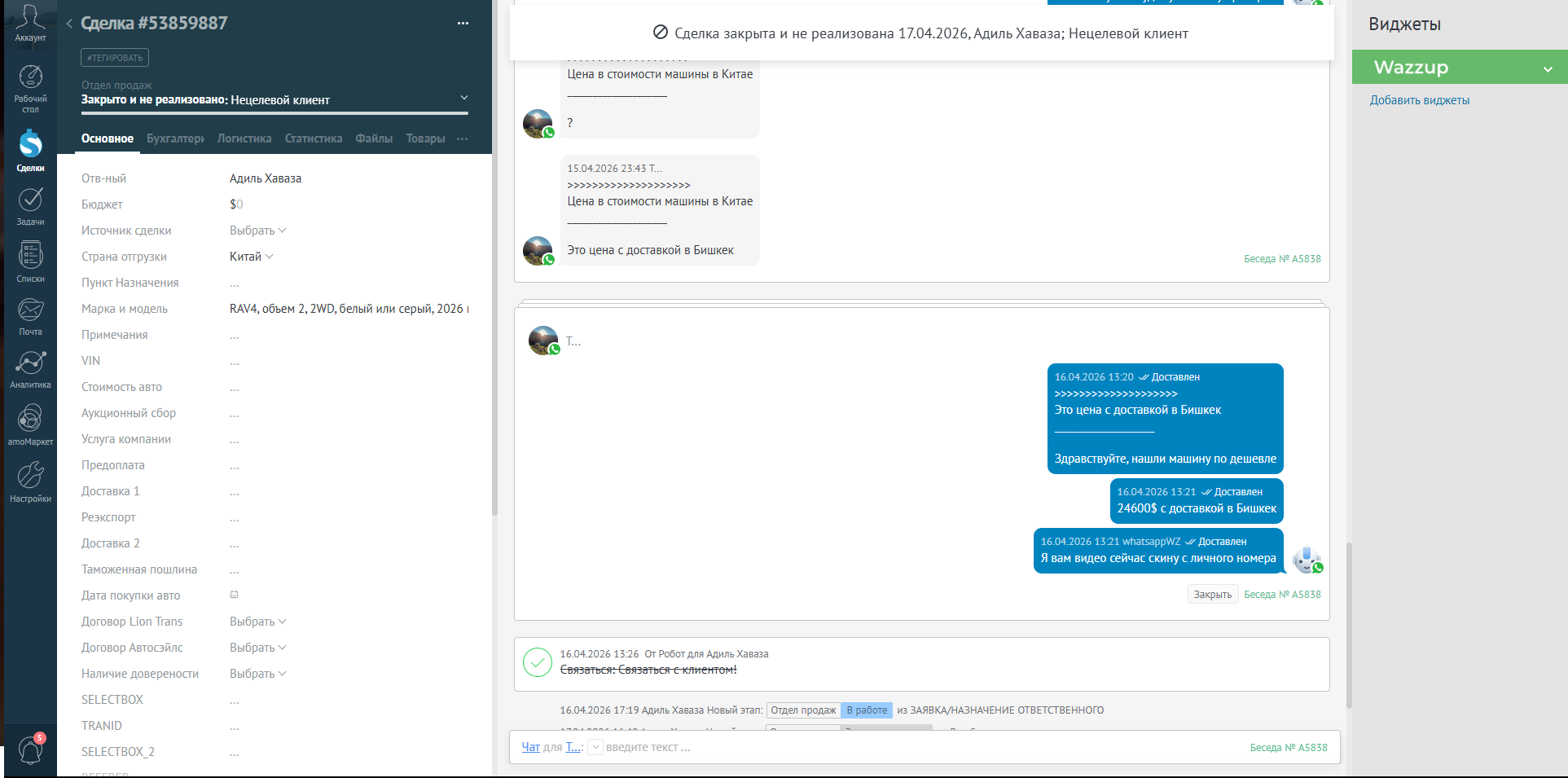Image resolution: width=1568 pixels, height=778 pixels.
Task: Open Источник сделки Выбрать dropdown
Action: 257,231
